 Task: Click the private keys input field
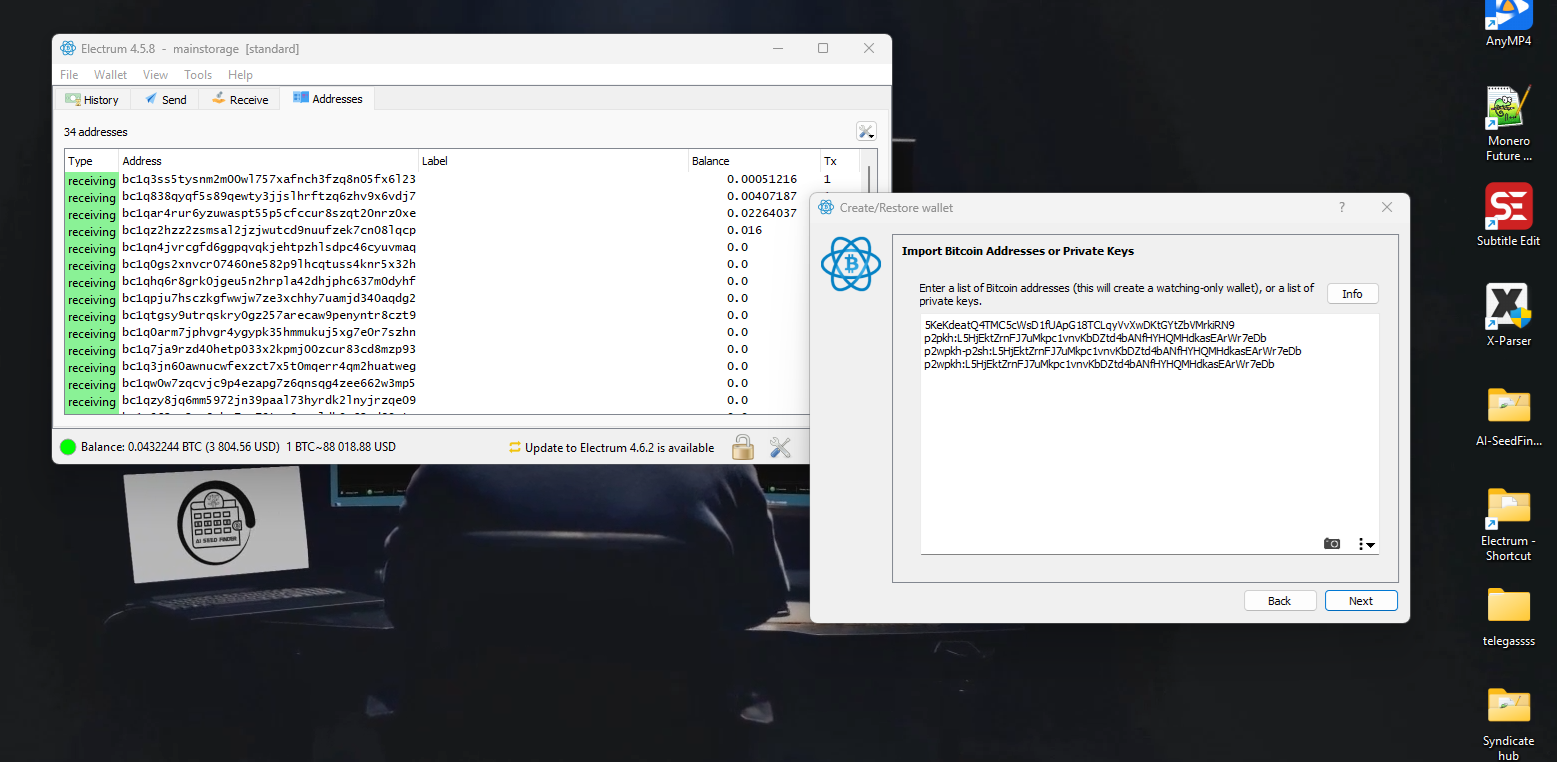(x=1148, y=430)
